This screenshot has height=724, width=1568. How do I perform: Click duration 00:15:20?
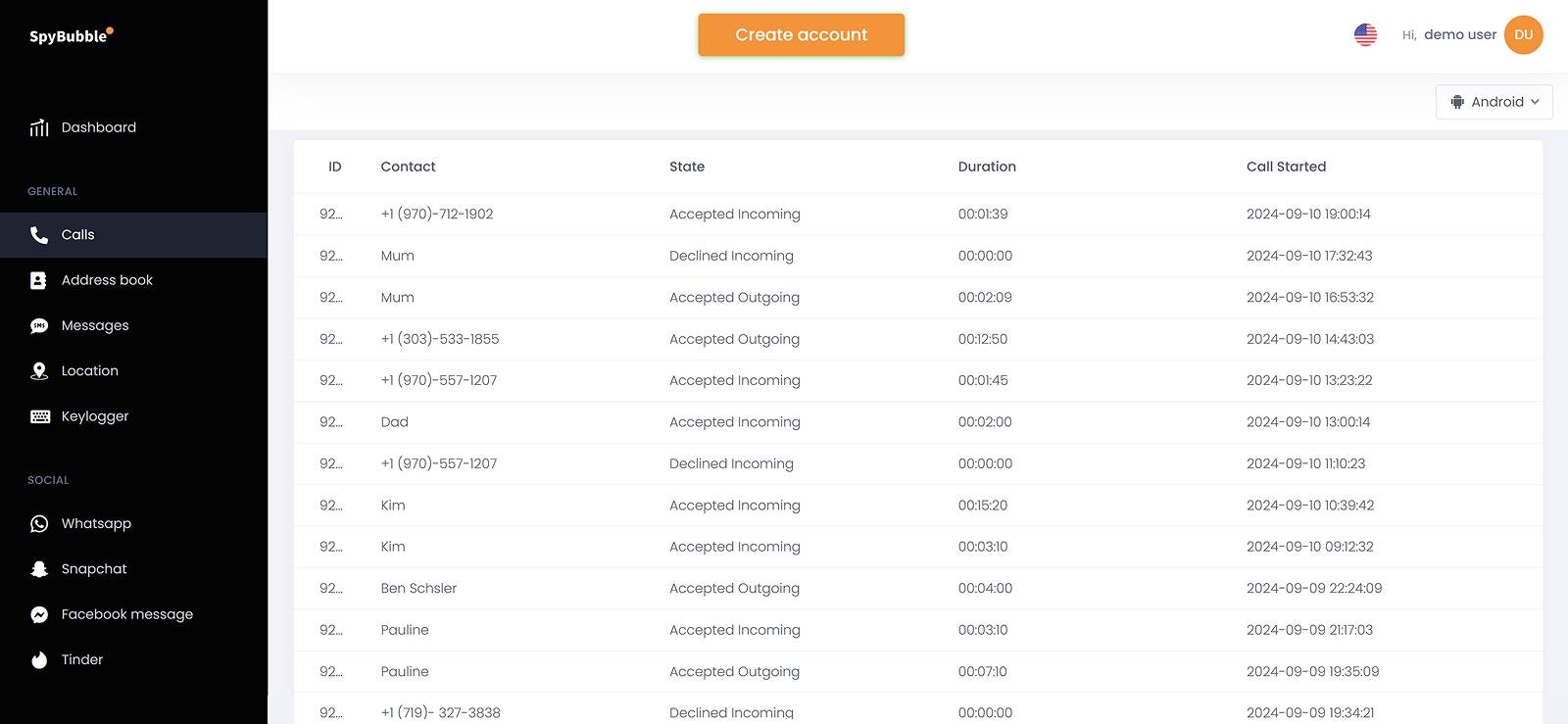coord(983,506)
